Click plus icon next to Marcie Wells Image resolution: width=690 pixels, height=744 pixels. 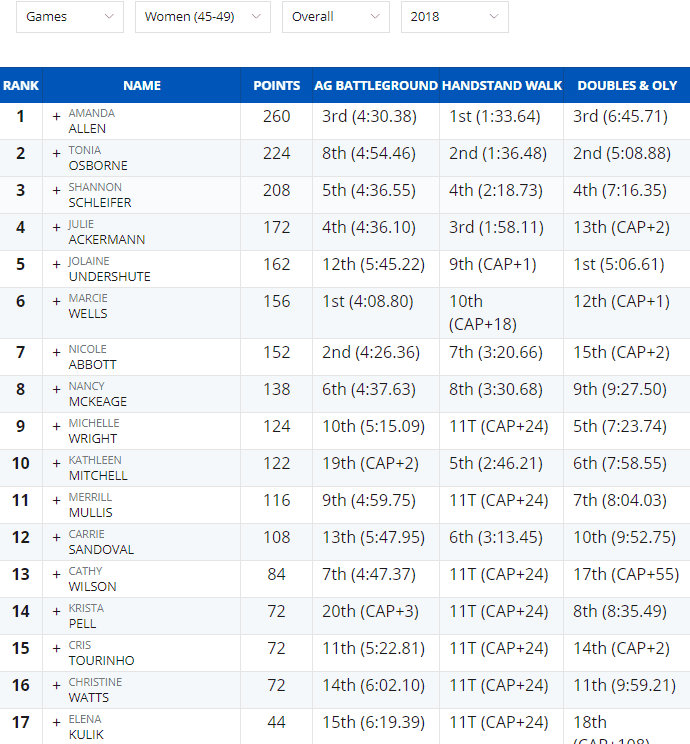click(56, 301)
